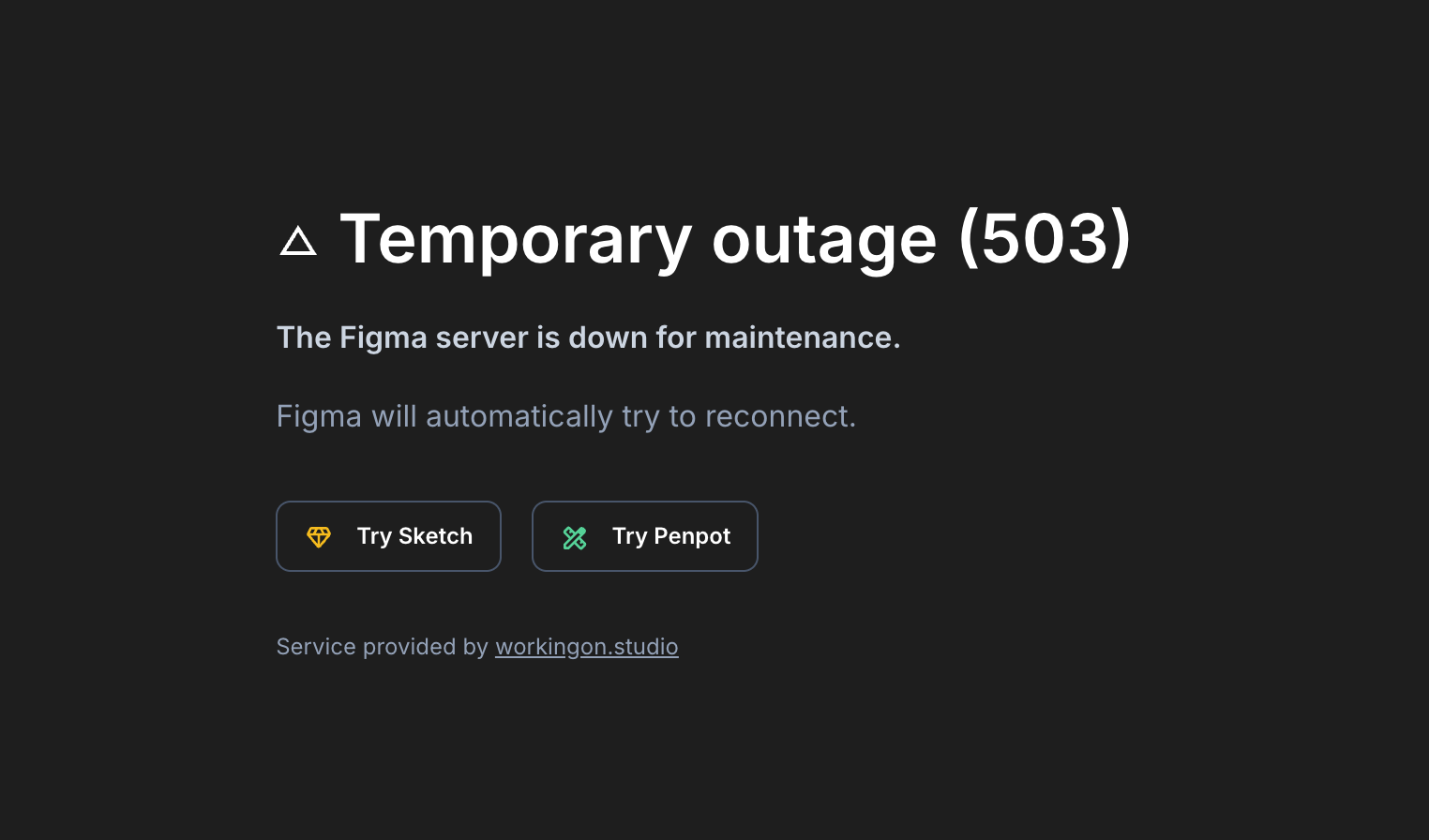The height and width of the screenshot is (840, 1429).
Task: Click the word "will" in gray message
Action: (394, 416)
